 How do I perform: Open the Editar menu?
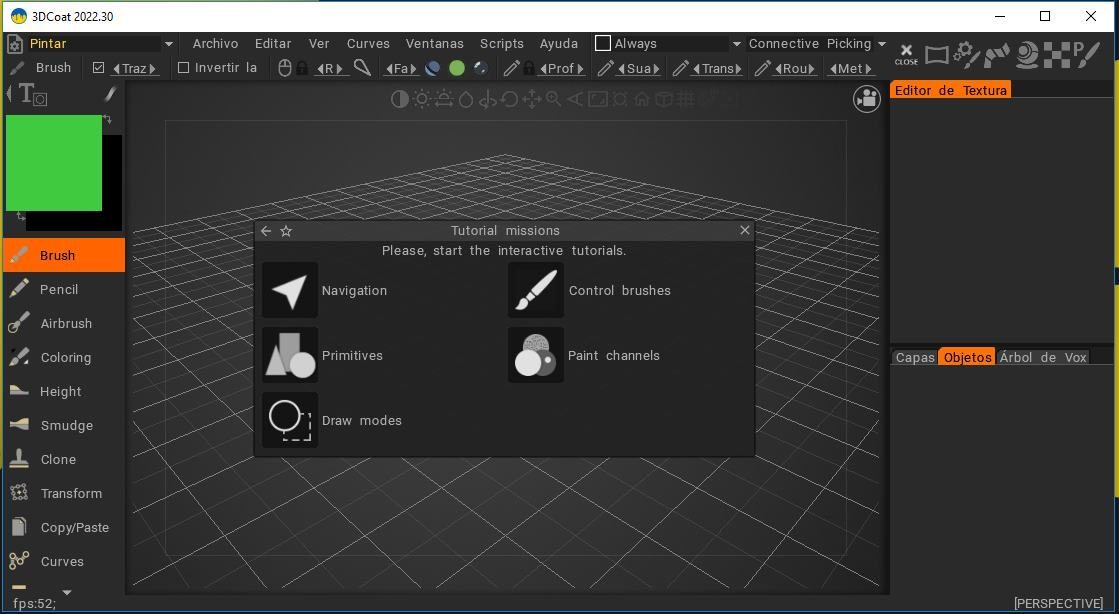pos(273,44)
